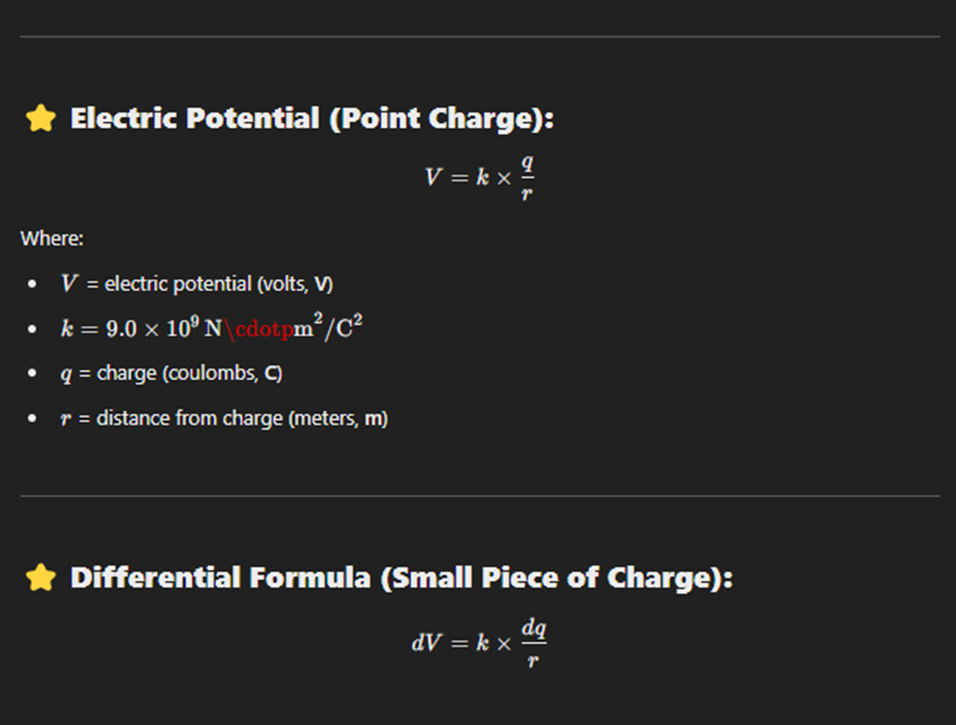Viewport: 956px width, 725px height.
Task: Click the bullet point before the q definition
Action: [x=34, y=375]
